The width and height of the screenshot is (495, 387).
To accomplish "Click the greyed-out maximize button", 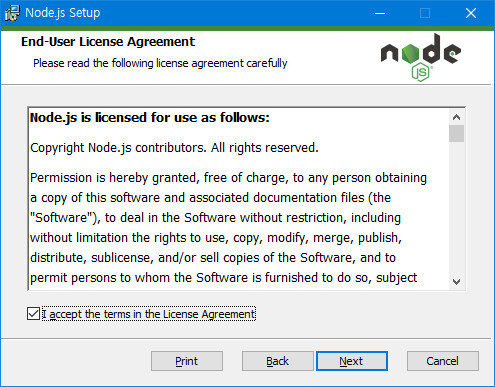I will 425,13.
